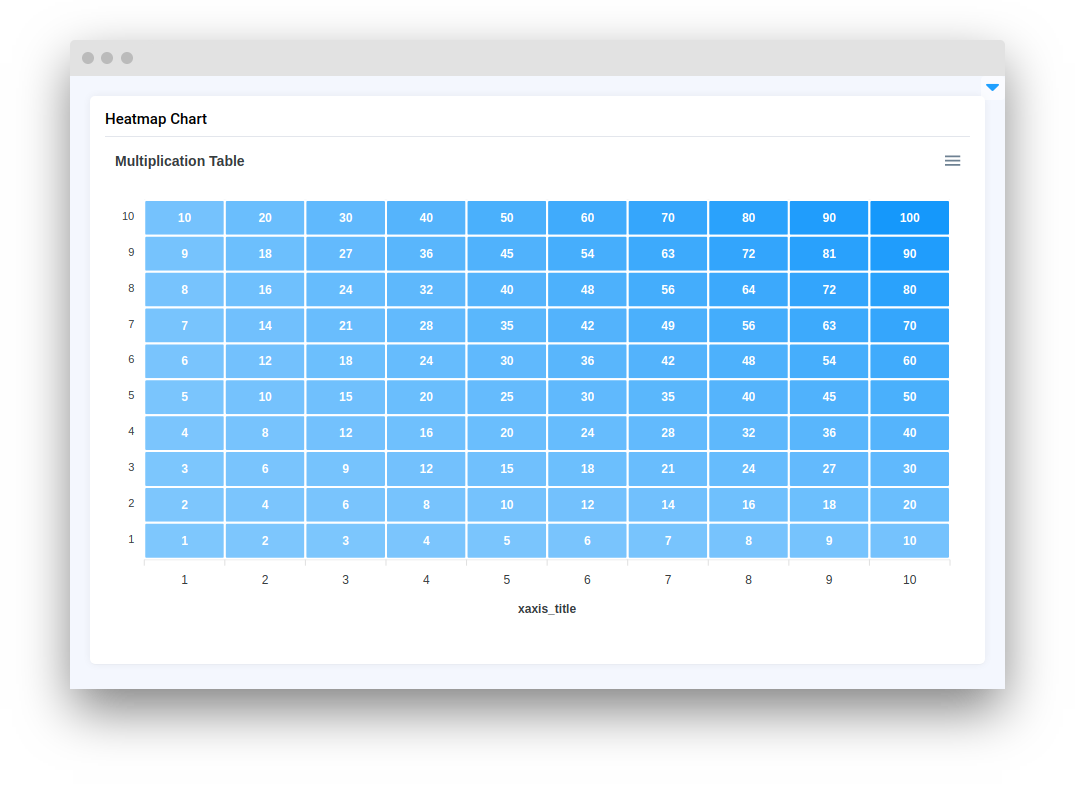Click the cell with value 1

(x=184, y=540)
